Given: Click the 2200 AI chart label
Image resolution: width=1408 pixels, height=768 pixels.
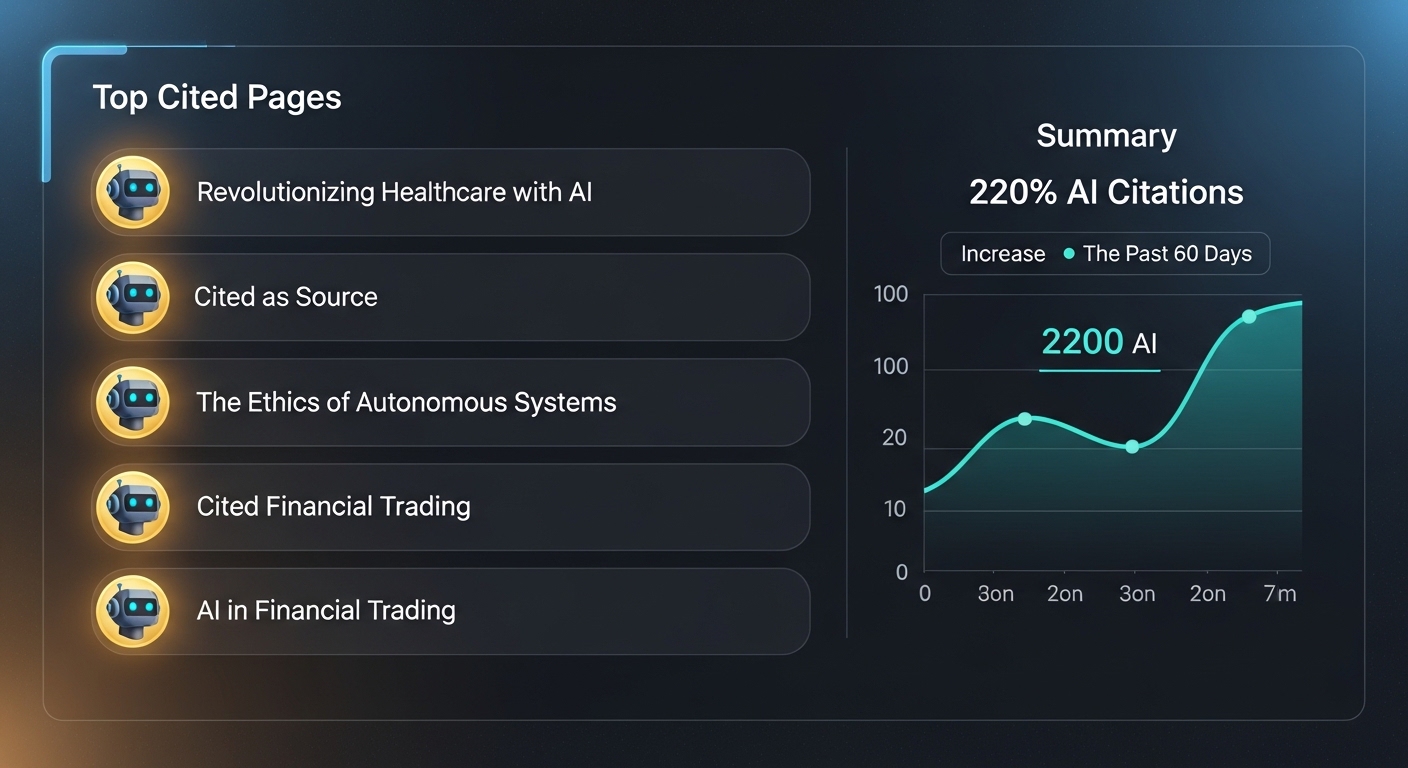Looking at the screenshot, I should pyautogui.click(x=1099, y=343).
